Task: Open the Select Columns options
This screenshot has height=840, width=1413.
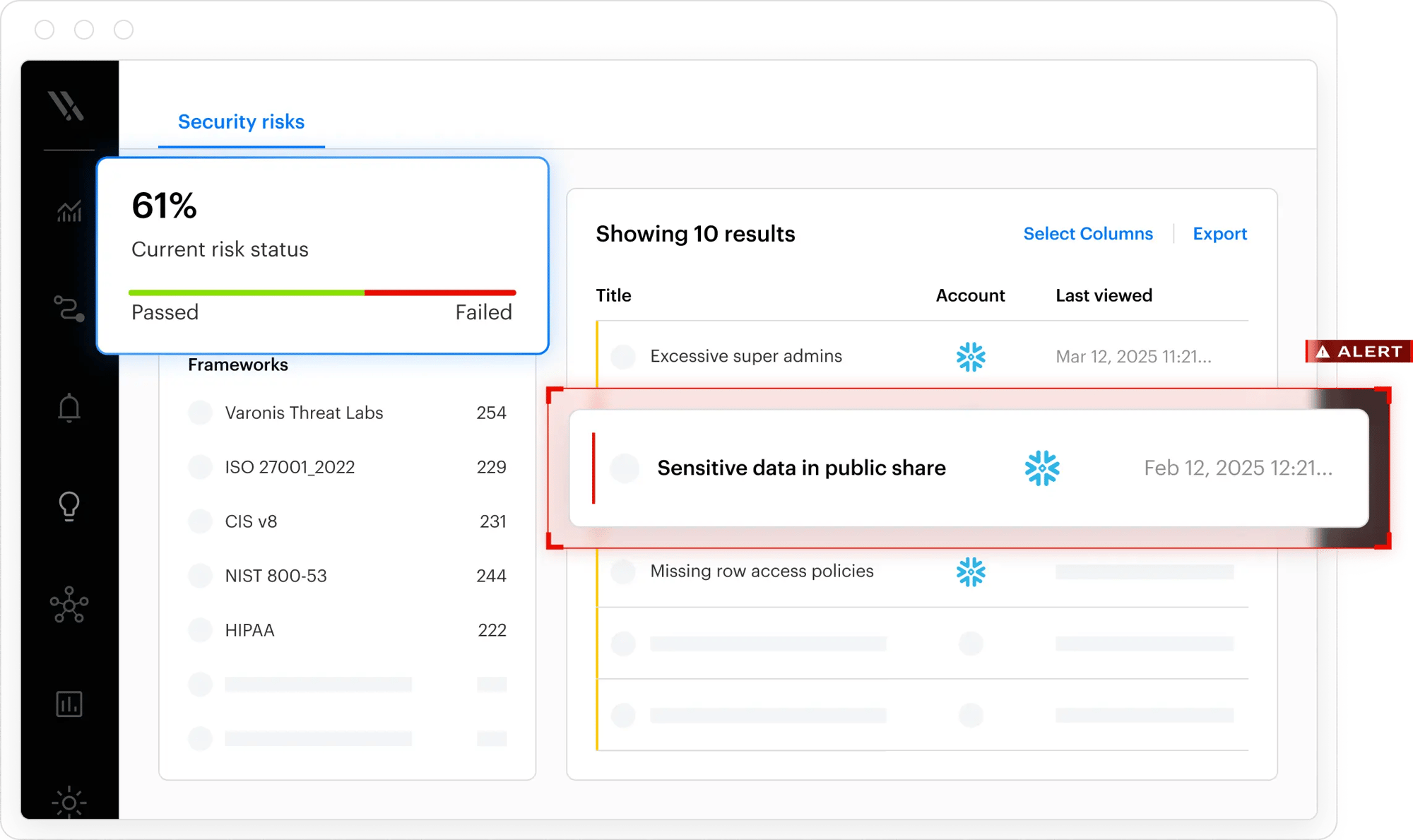Action: (1087, 233)
